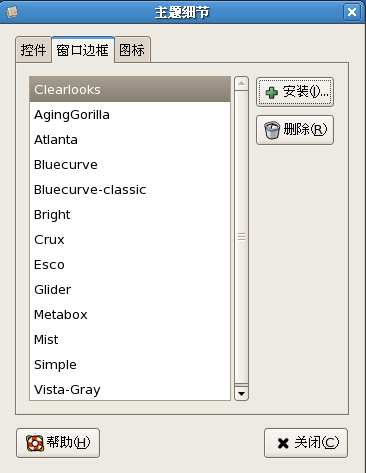
Task: Click the theme app icon in title bar
Action: tap(12, 12)
